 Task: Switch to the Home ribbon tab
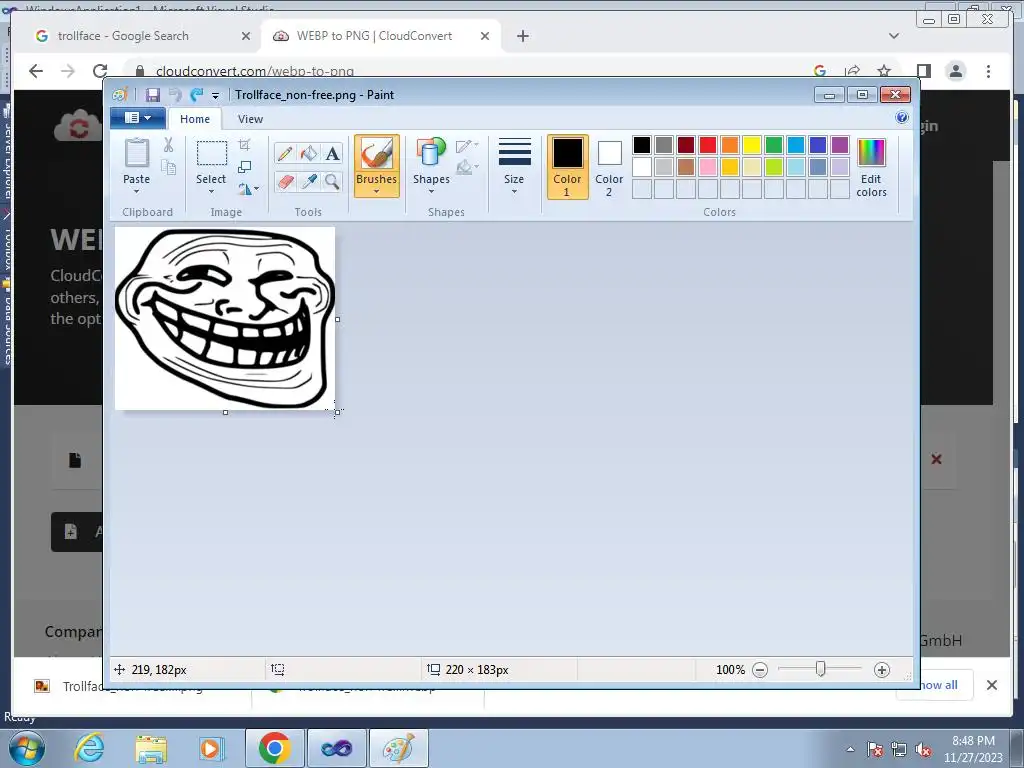[x=195, y=119]
